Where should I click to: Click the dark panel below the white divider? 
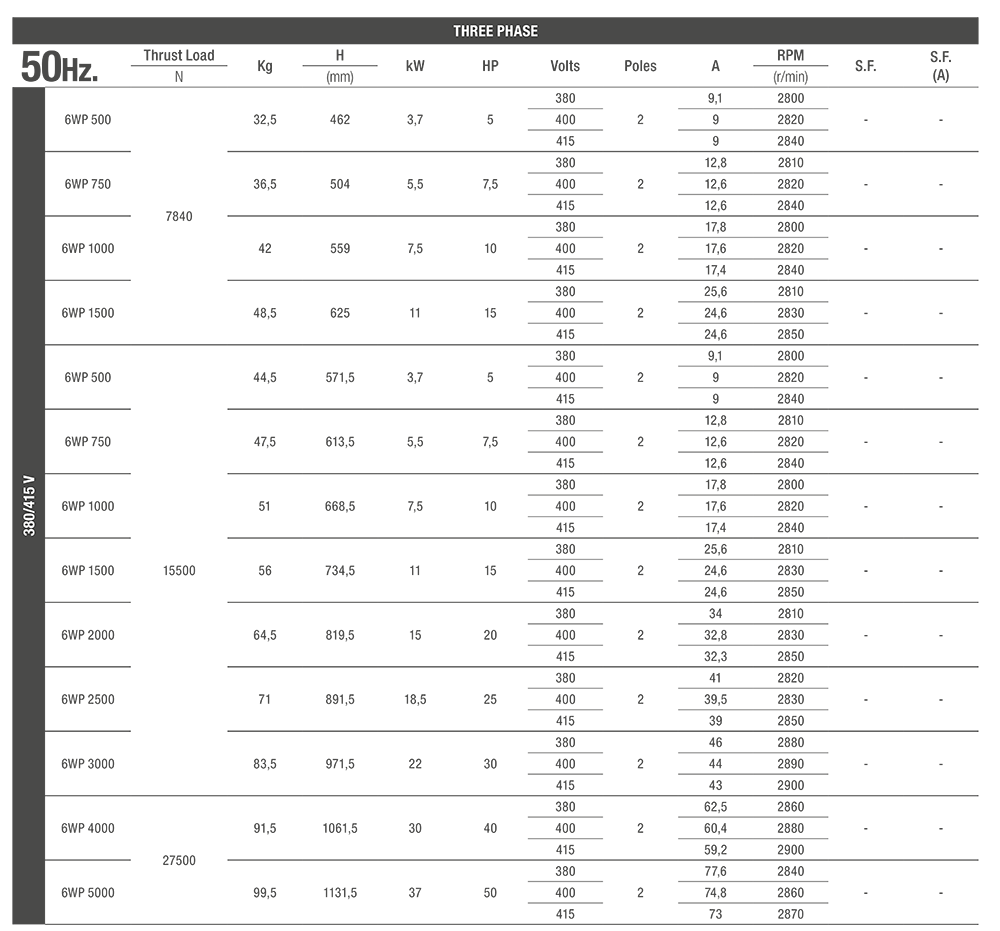click(673, 820)
